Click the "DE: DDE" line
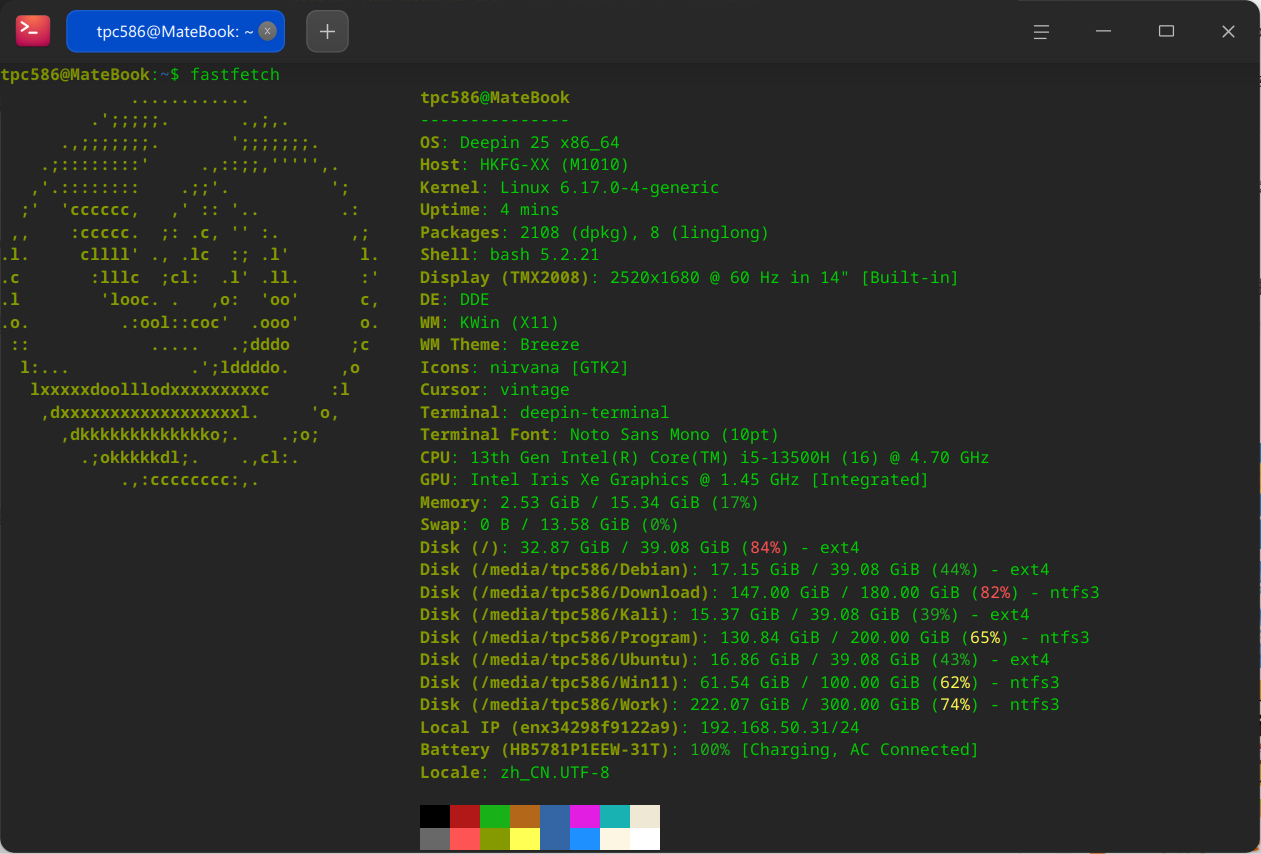Image resolution: width=1261 pixels, height=854 pixels. 454,300
